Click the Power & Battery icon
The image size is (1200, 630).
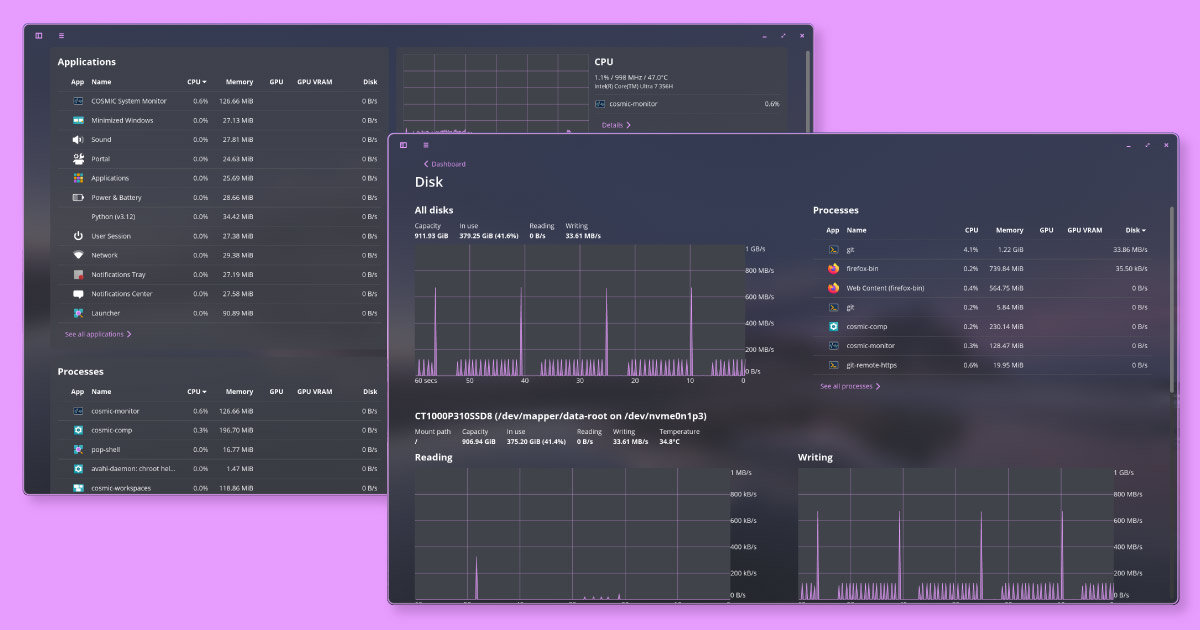coord(78,198)
